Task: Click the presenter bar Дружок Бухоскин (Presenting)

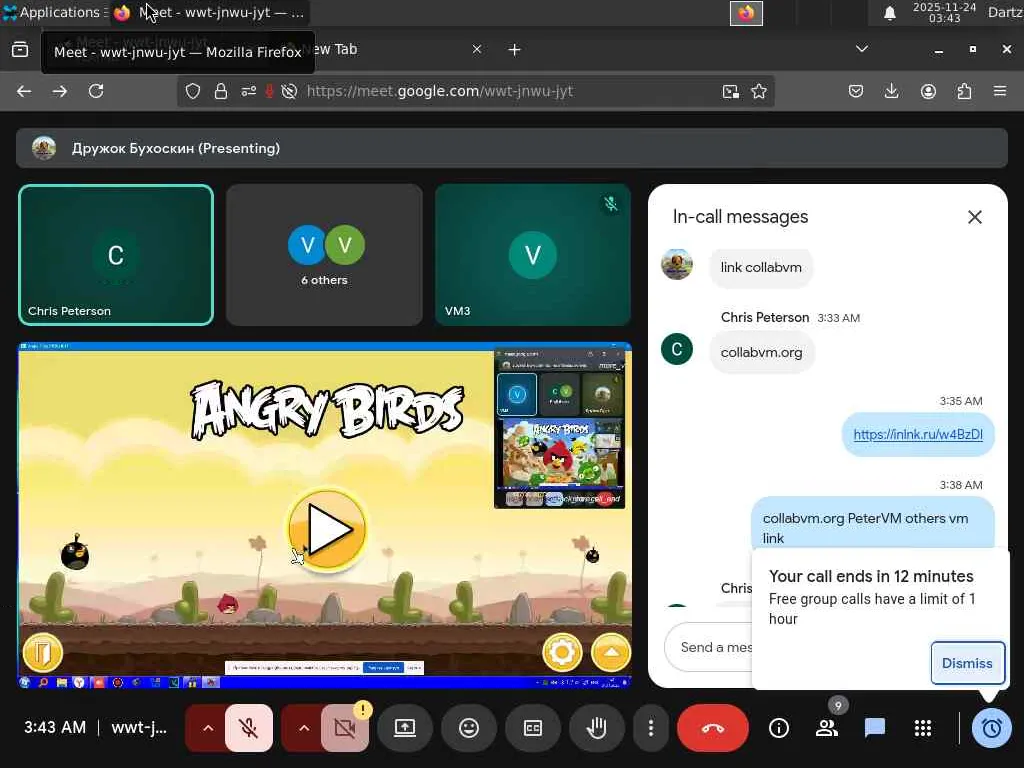Action: pyautogui.click(x=511, y=148)
